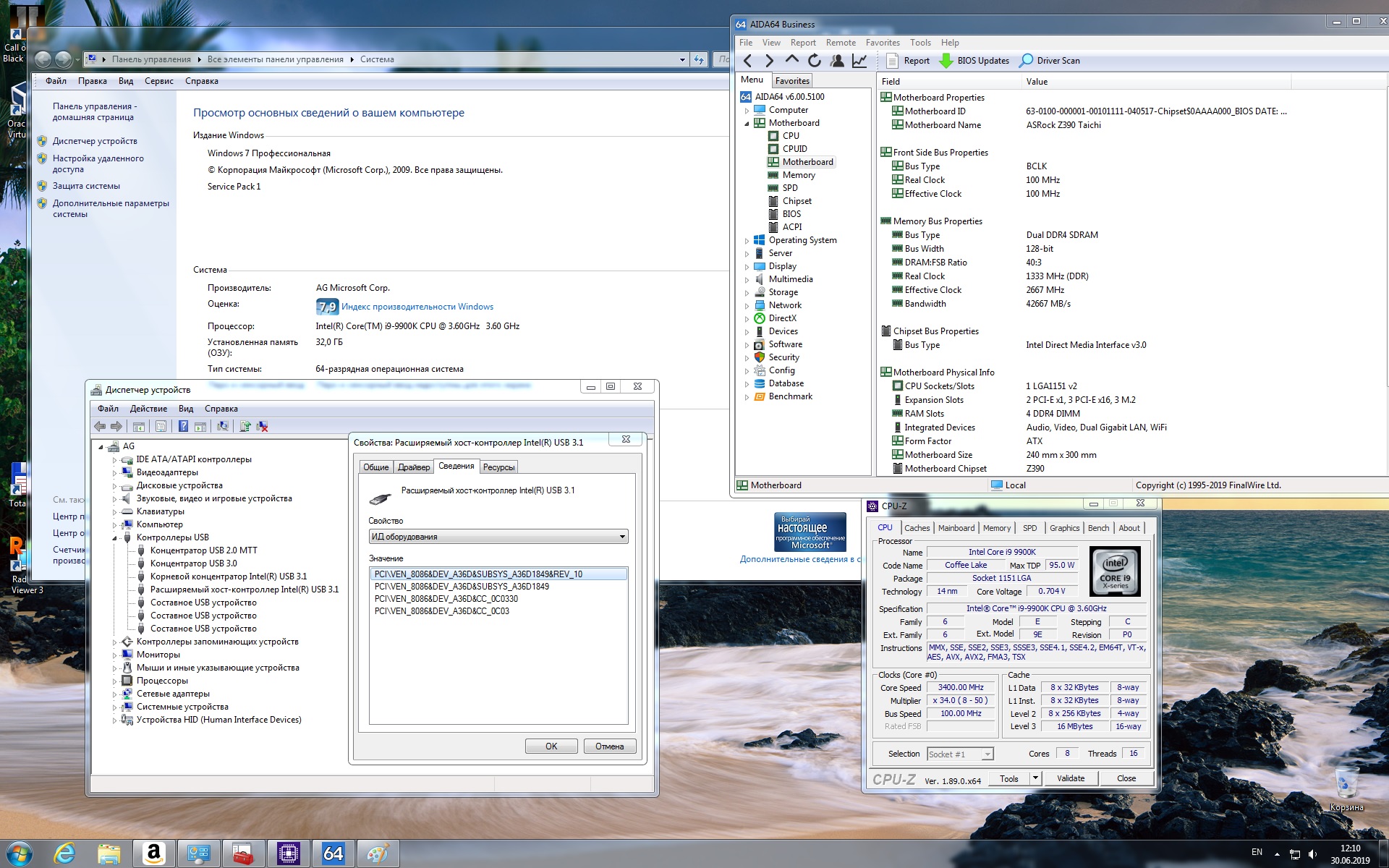Open CPU-Z Tools dropdown arrow
This screenshot has height=868, width=1389.
tap(1035, 778)
